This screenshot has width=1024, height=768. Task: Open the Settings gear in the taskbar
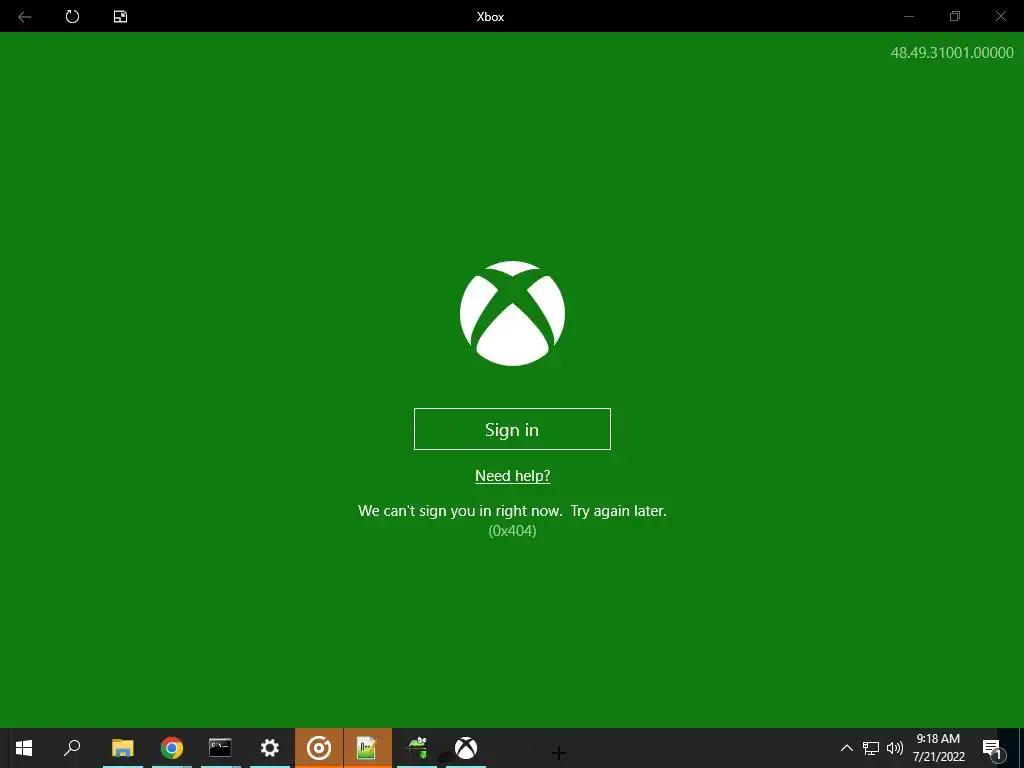click(x=270, y=748)
